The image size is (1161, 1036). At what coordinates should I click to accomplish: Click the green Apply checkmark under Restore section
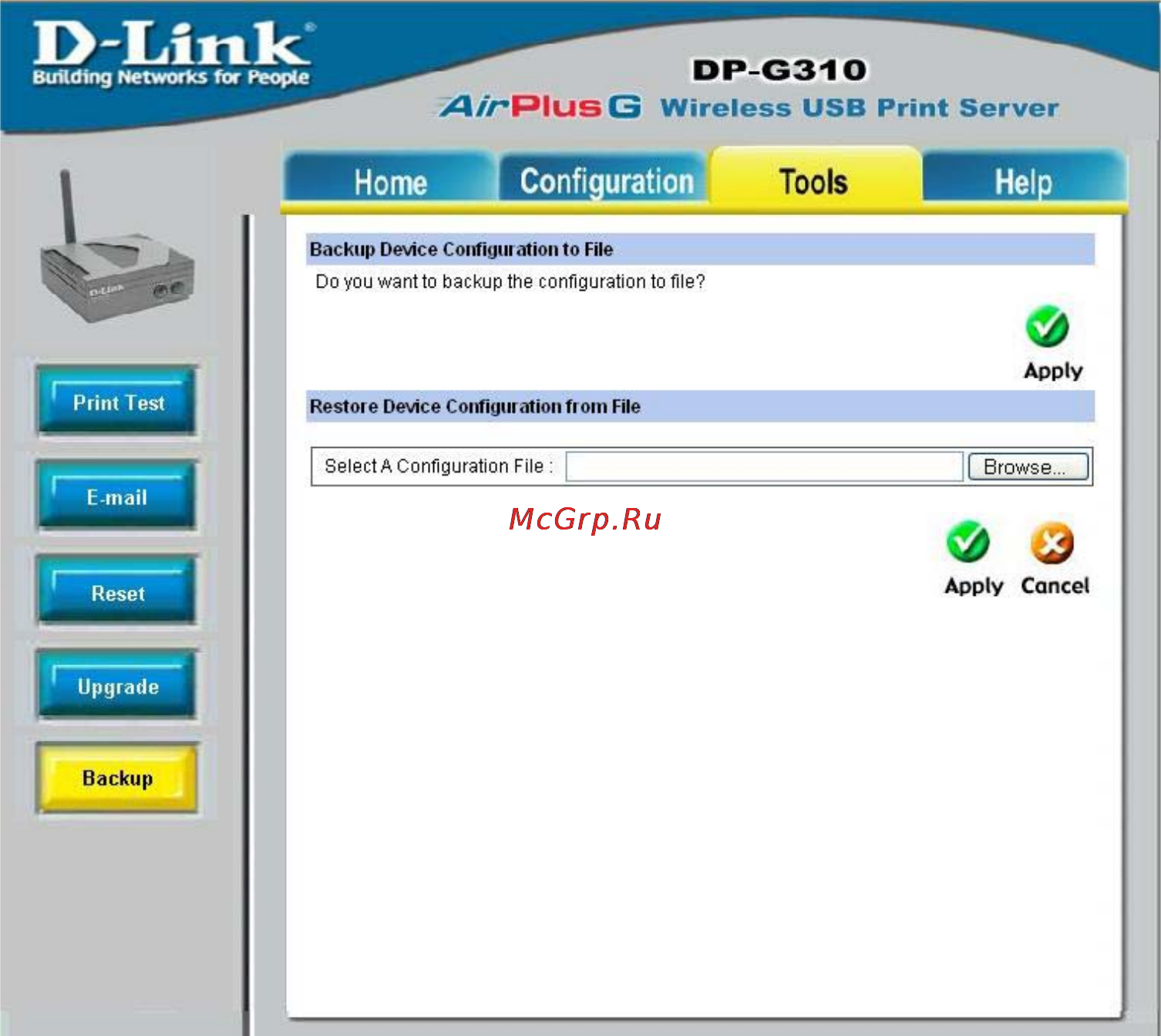click(x=968, y=541)
